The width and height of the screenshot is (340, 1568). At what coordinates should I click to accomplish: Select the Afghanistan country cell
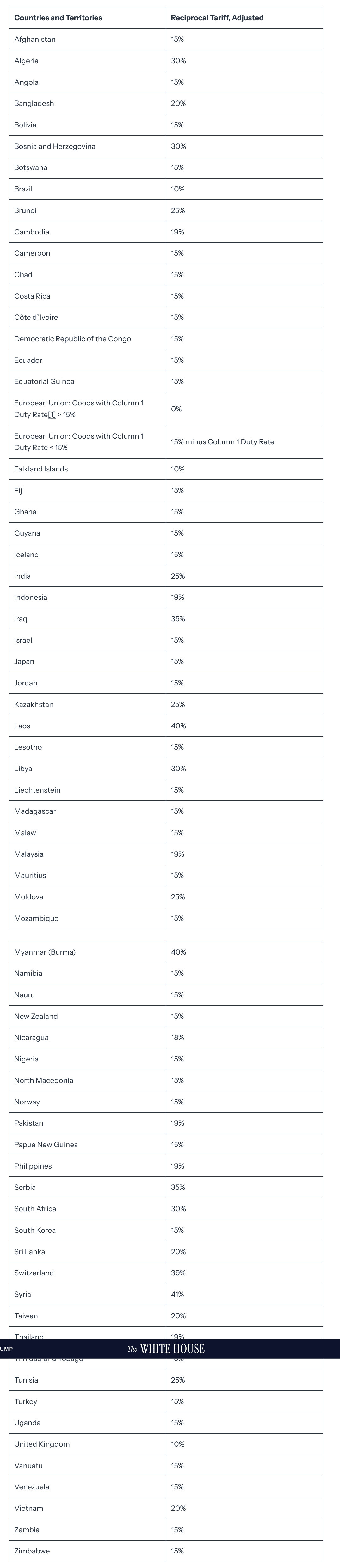click(x=35, y=40)
